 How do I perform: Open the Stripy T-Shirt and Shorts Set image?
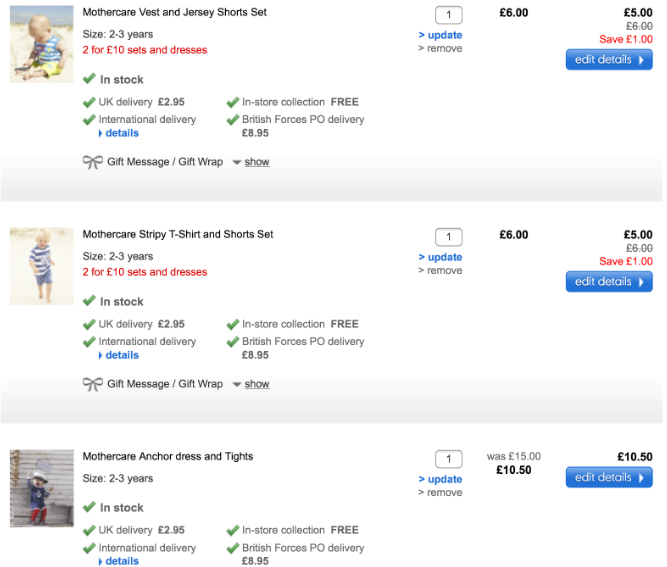pos(42,265)
